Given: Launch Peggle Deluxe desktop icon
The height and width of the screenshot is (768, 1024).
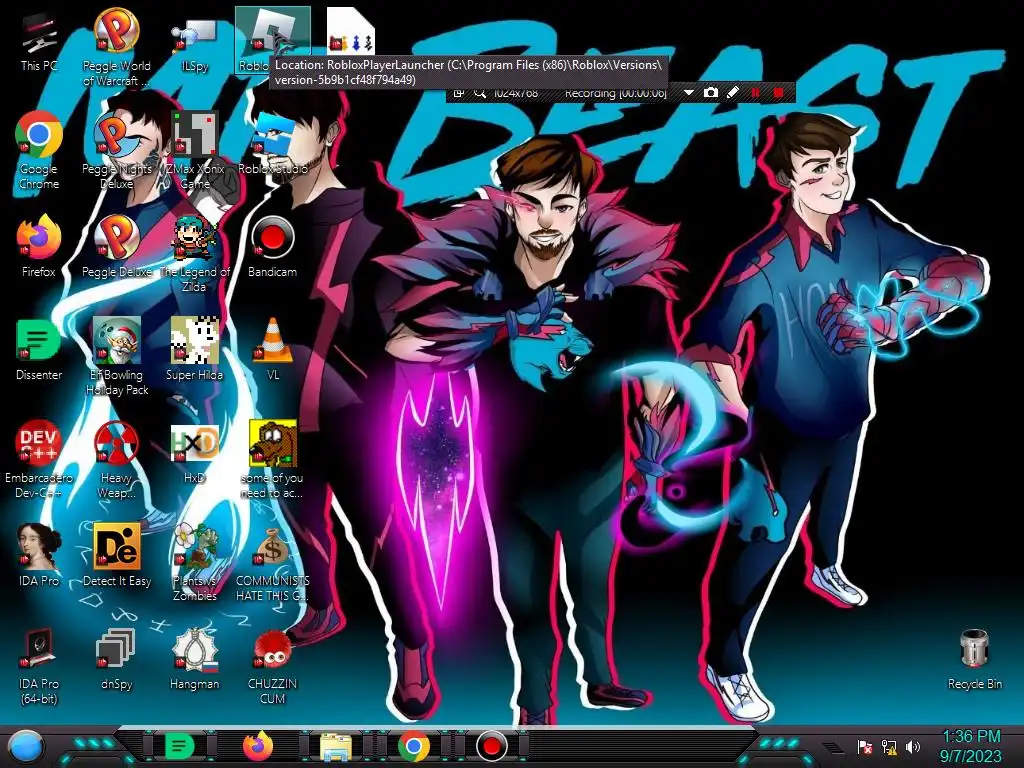Looking at the screenshot, I should (x=116, y=246).
